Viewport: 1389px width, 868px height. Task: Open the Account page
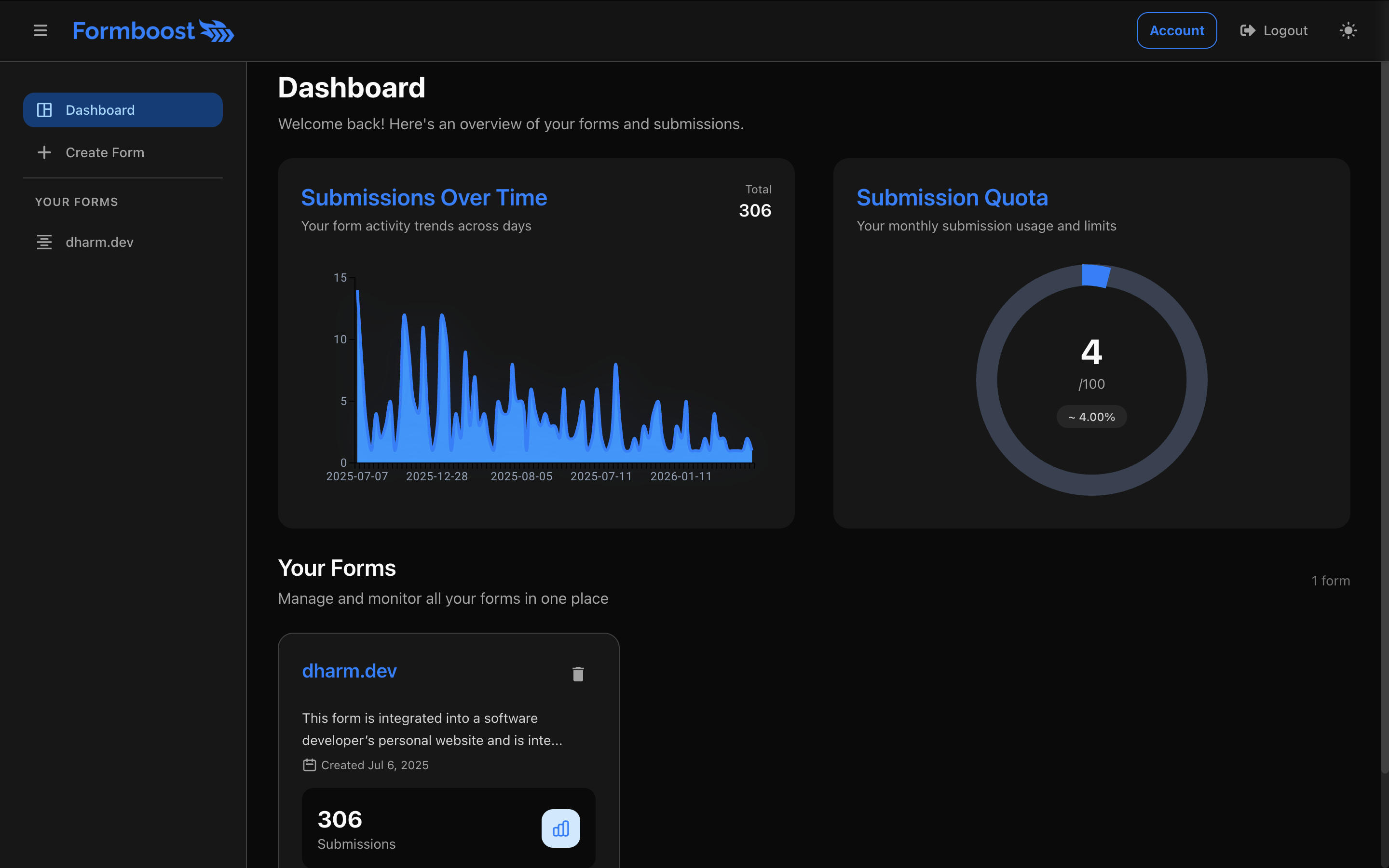pos(1176,30)
